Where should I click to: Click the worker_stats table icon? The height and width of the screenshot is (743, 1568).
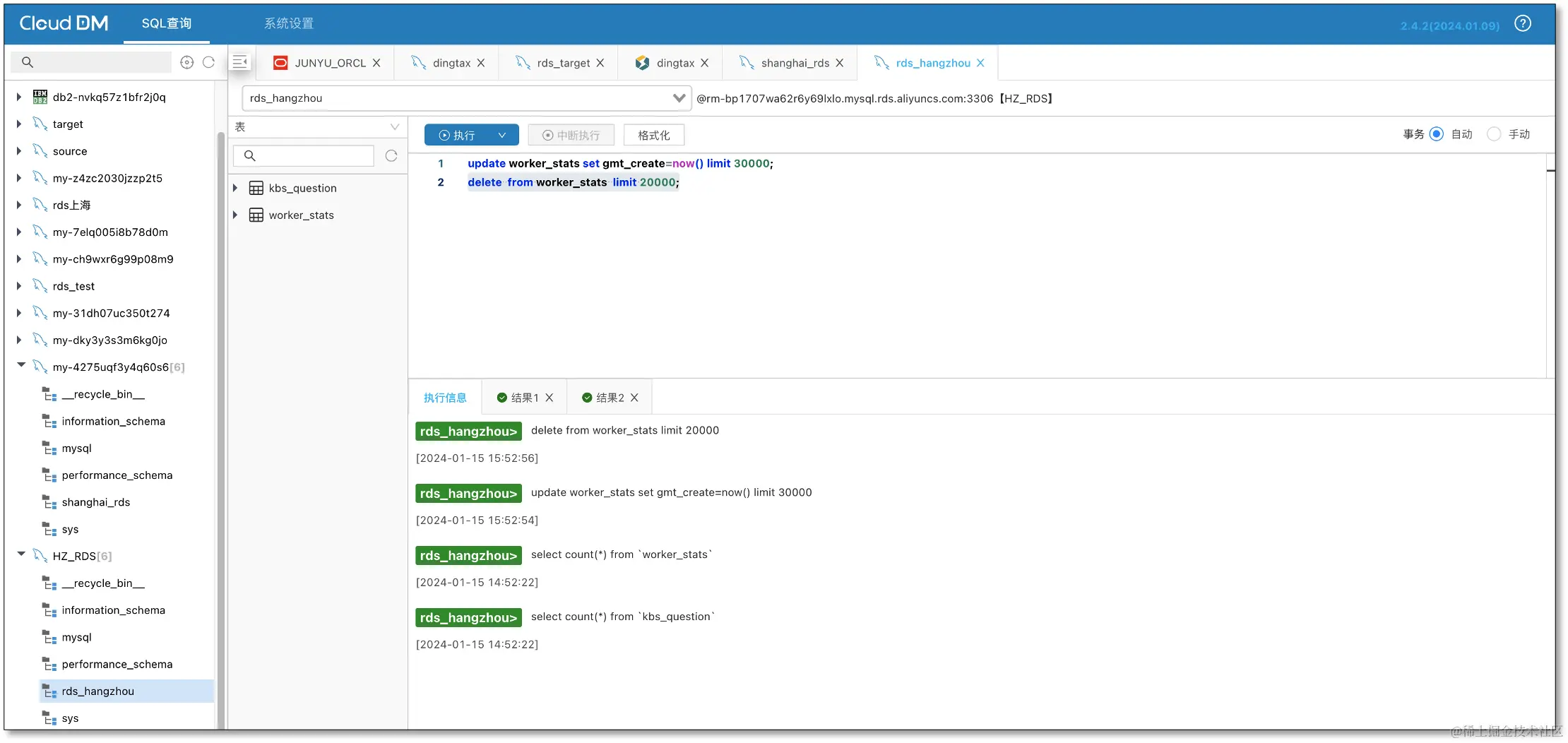256,215
